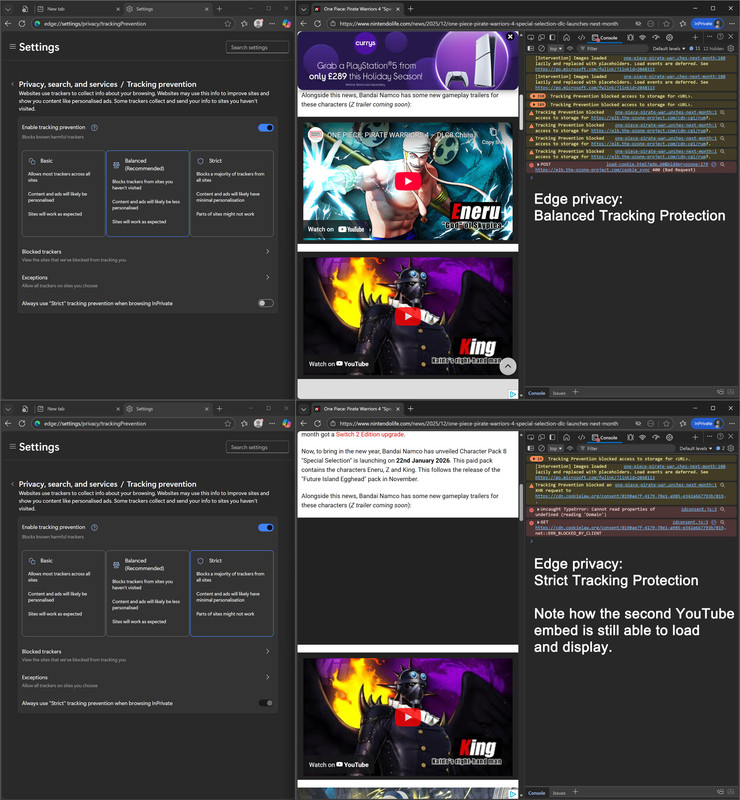Click the Copilot icon in the upper Settings window
The width and height of the screenshot is (740, 800).
[287, 23]
